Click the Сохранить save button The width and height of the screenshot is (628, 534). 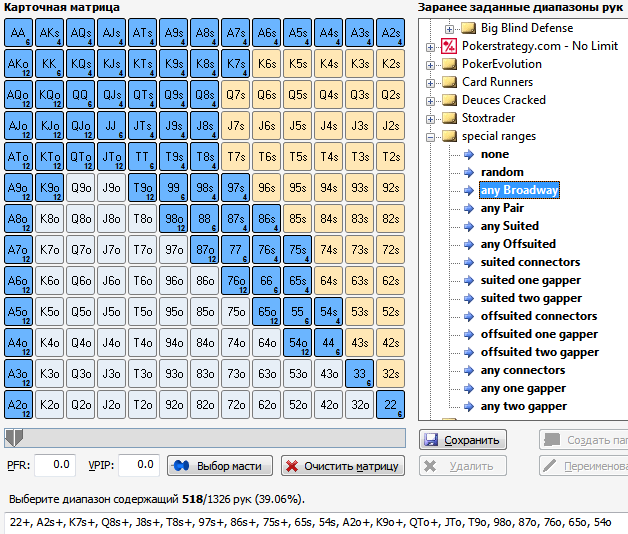pyautogui.click(x=463, y=440)
